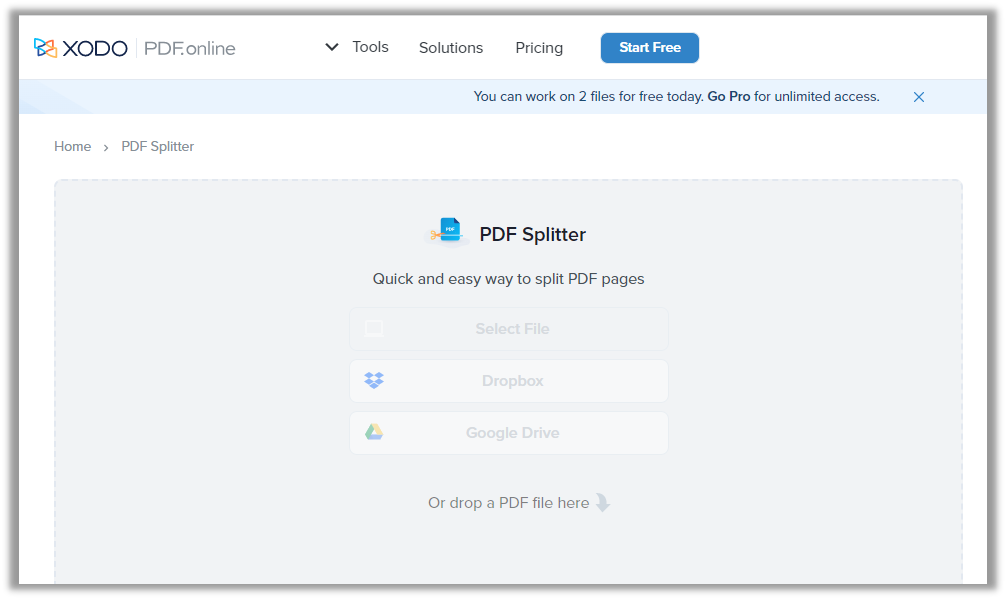Go to the Pricing page
Viewport: 1005px width, 599px height.
pyautogui.click(x=539, y=48)
